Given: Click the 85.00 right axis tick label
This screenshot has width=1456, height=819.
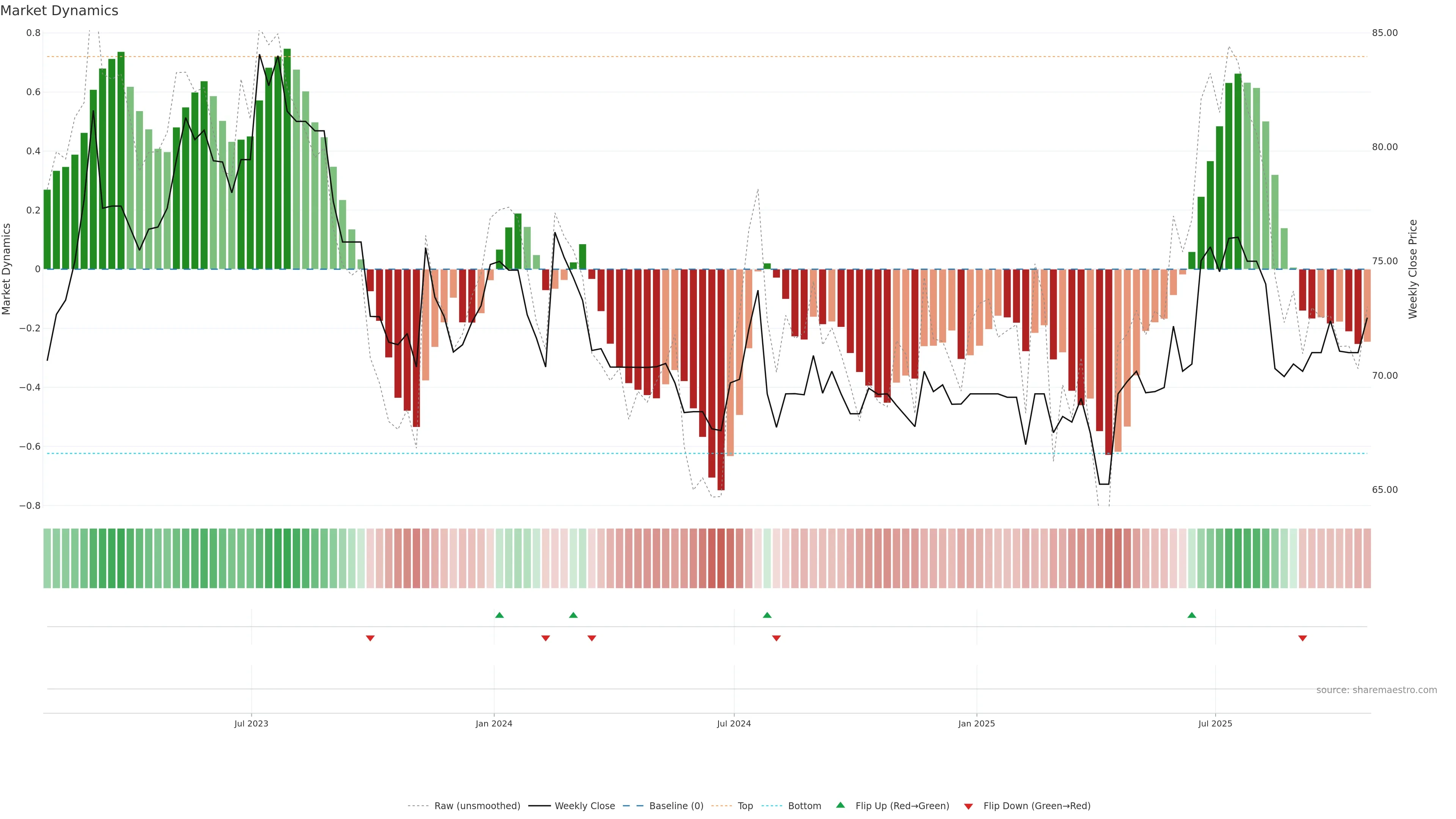Looking at the screenshot, I should coord(1384,33).
